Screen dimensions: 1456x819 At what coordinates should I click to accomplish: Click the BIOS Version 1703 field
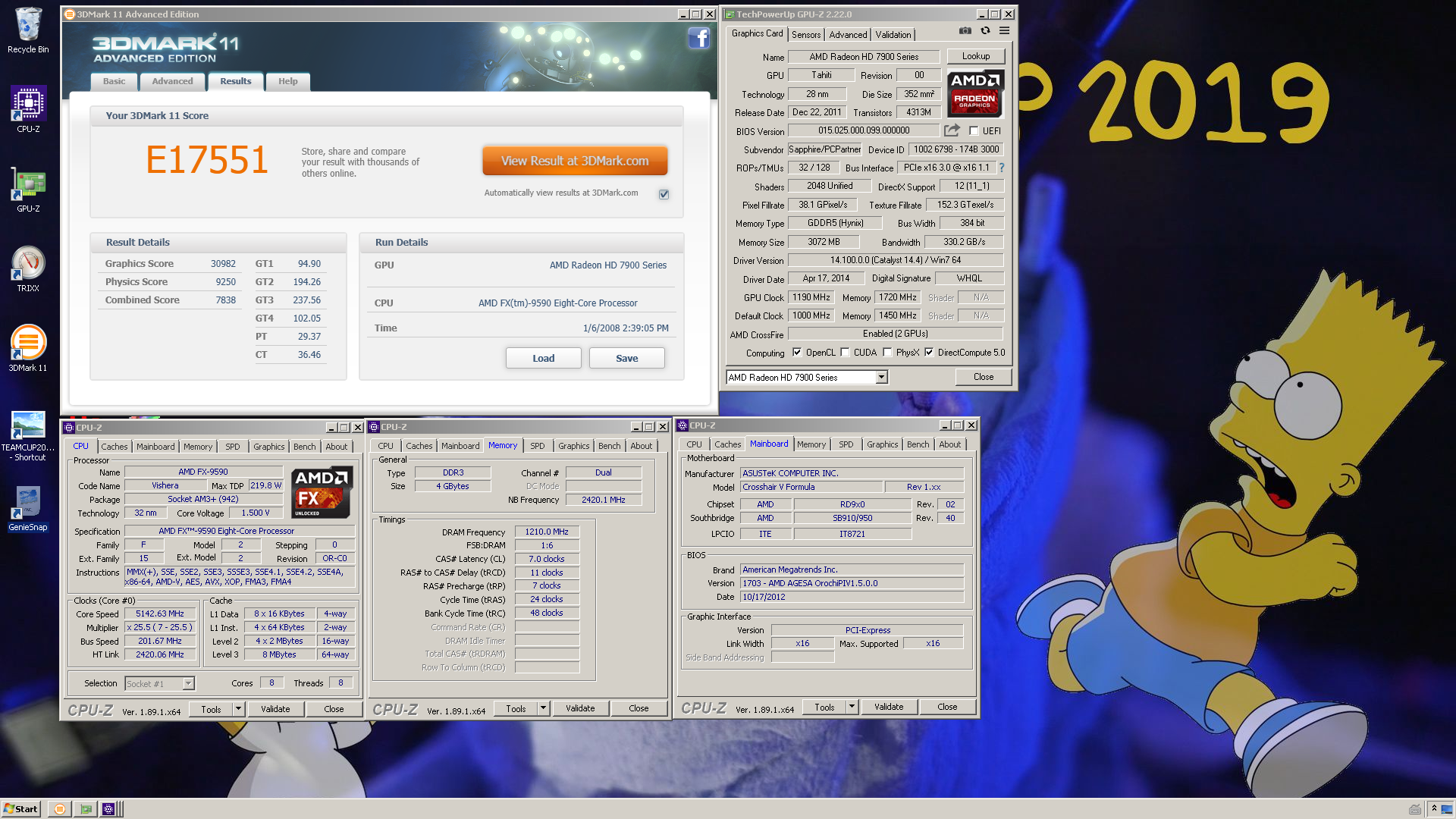(x=852, y=583)
